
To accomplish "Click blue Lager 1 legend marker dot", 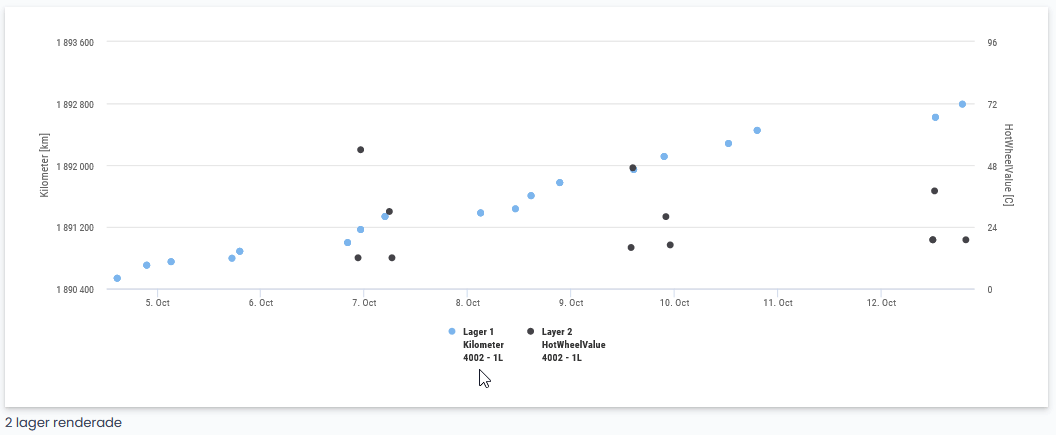I will pyautogui.click(x=452, y=331).
